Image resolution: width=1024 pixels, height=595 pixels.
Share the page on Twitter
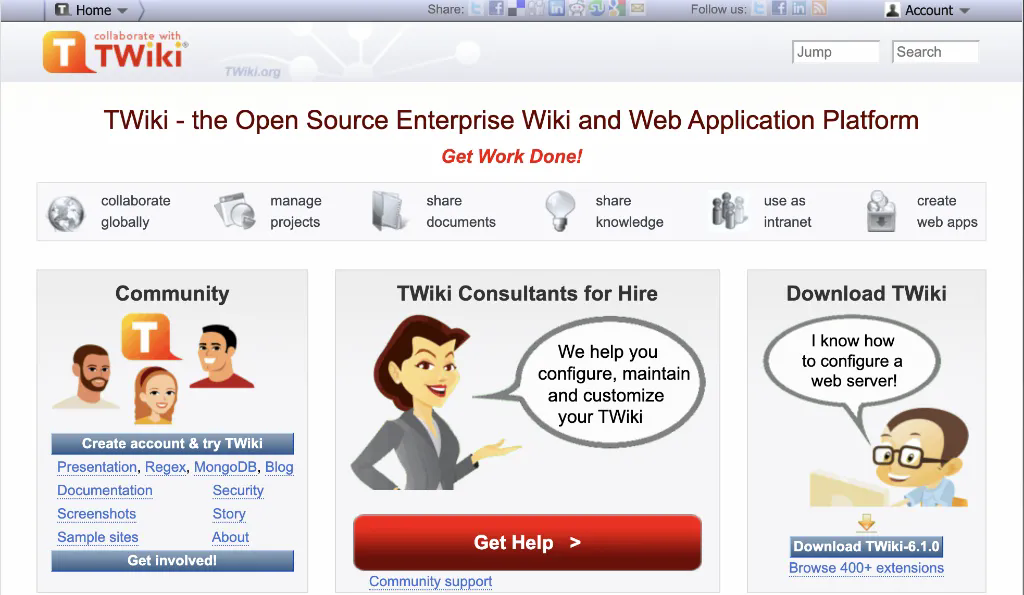pyautogui.click(x=475, y=9)
